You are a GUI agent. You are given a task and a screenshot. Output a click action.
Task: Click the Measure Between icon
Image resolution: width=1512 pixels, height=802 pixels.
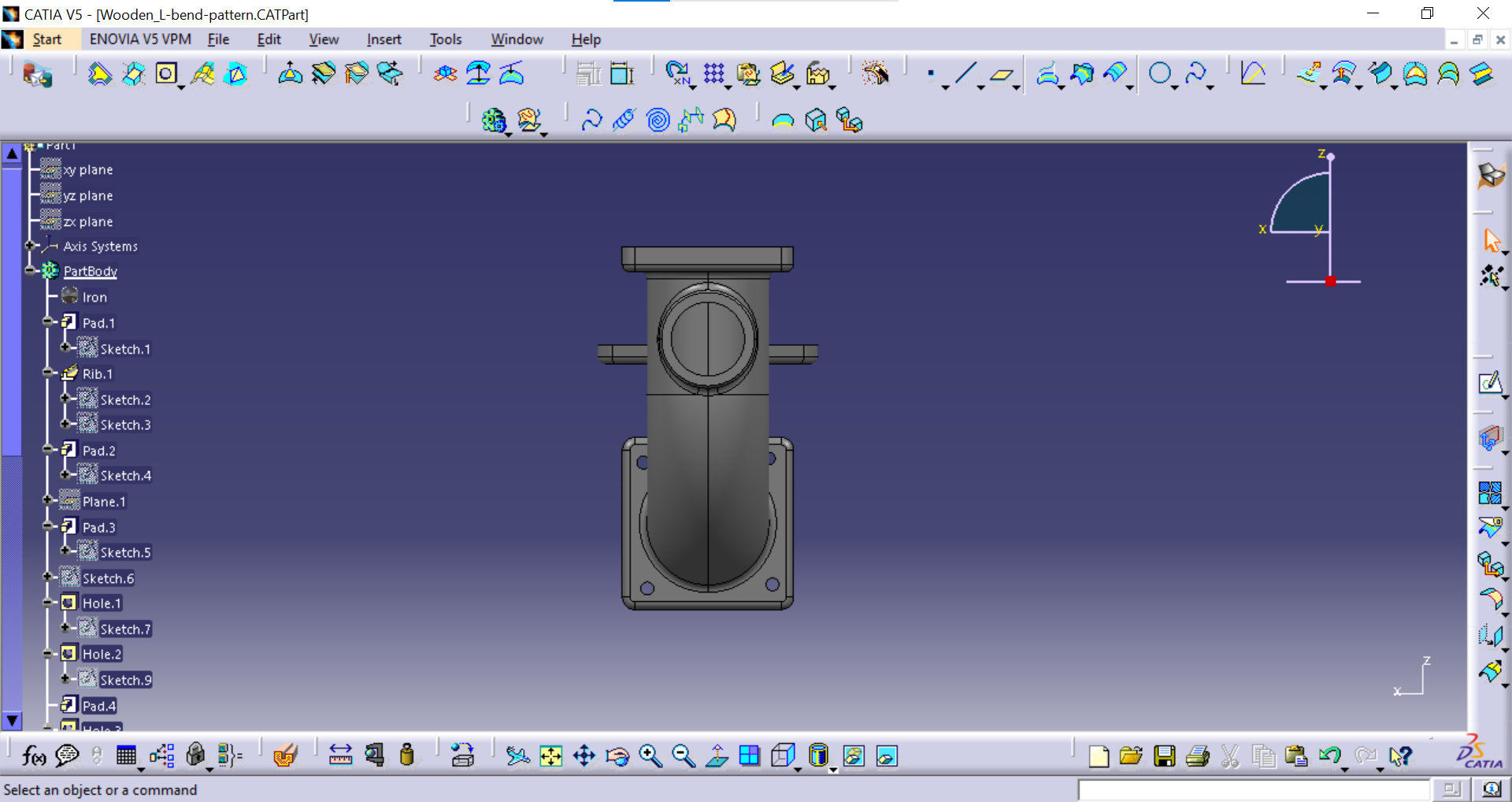(340, 756)
